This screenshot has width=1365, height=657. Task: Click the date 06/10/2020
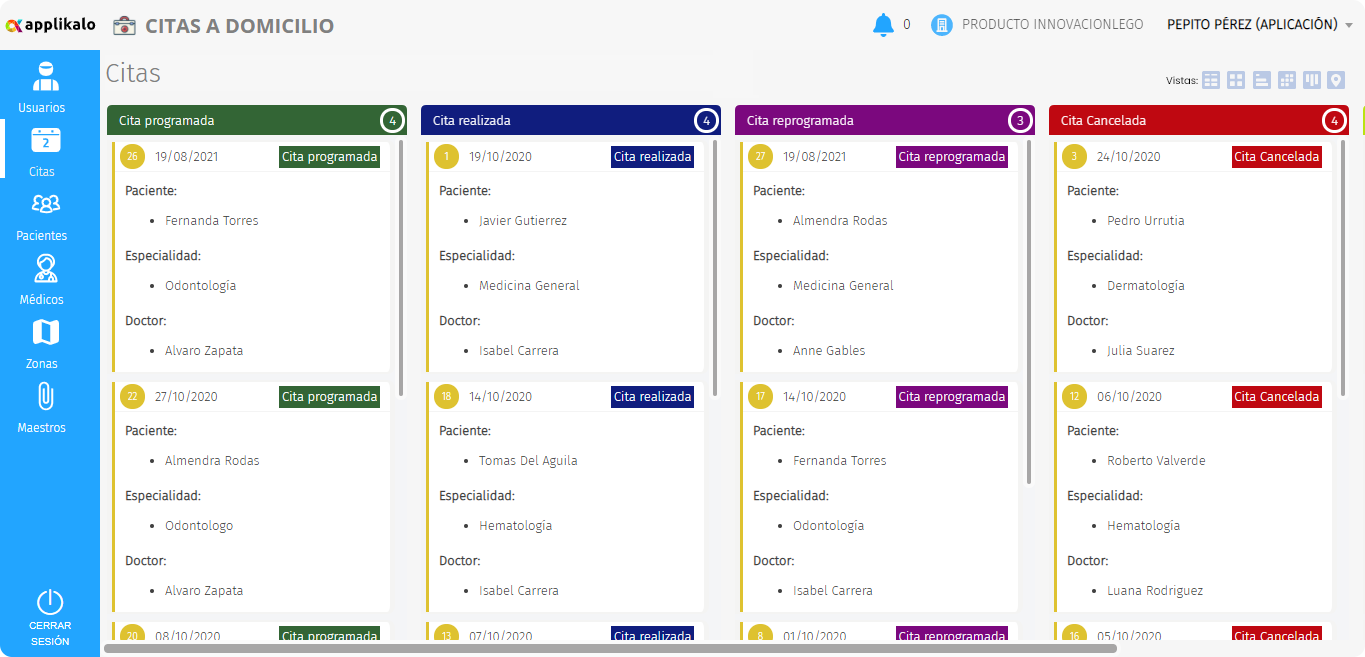click(1129, 397)
